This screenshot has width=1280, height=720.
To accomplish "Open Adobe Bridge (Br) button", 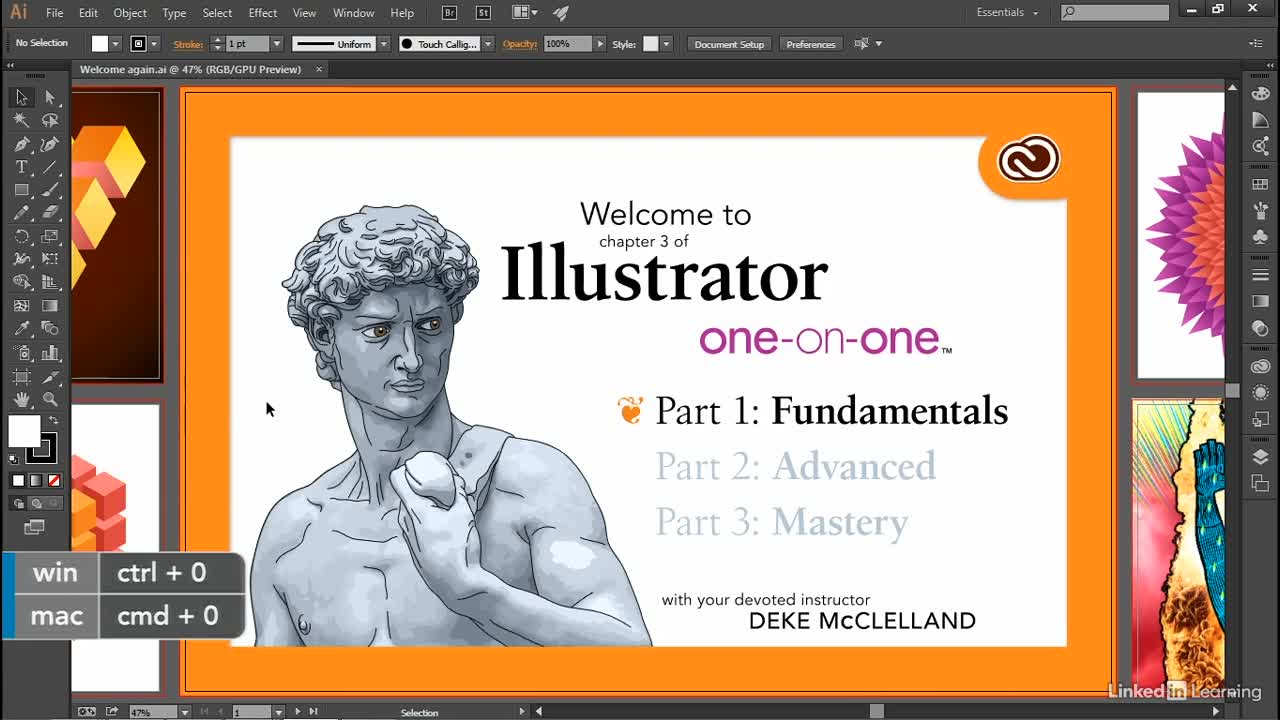I will (449, 13).
